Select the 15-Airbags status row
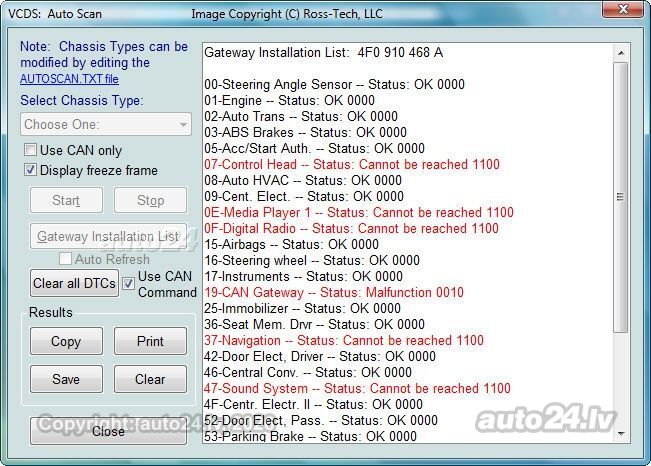 point(291,244)
